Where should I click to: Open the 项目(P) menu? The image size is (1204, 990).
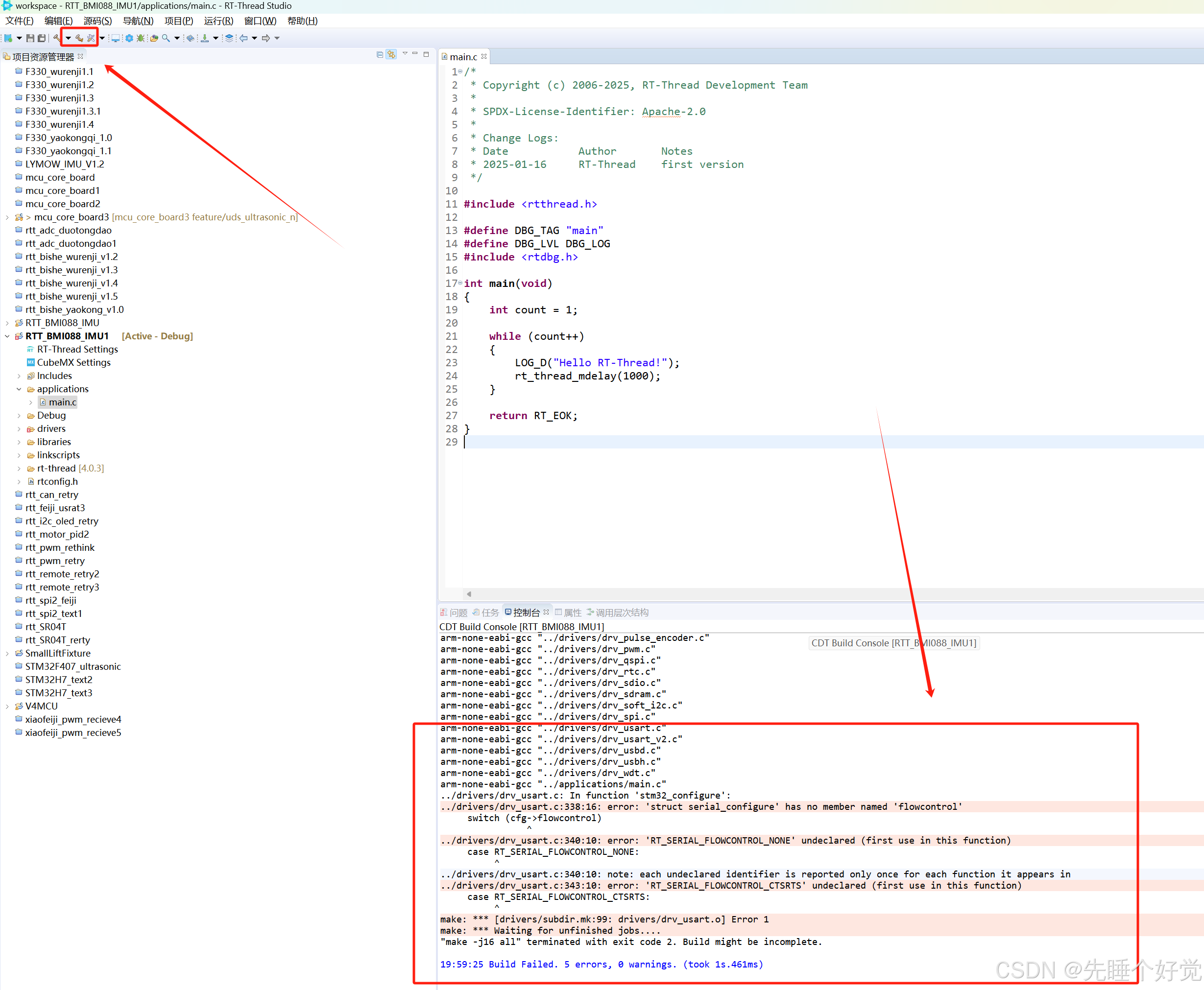pos(179,21)
